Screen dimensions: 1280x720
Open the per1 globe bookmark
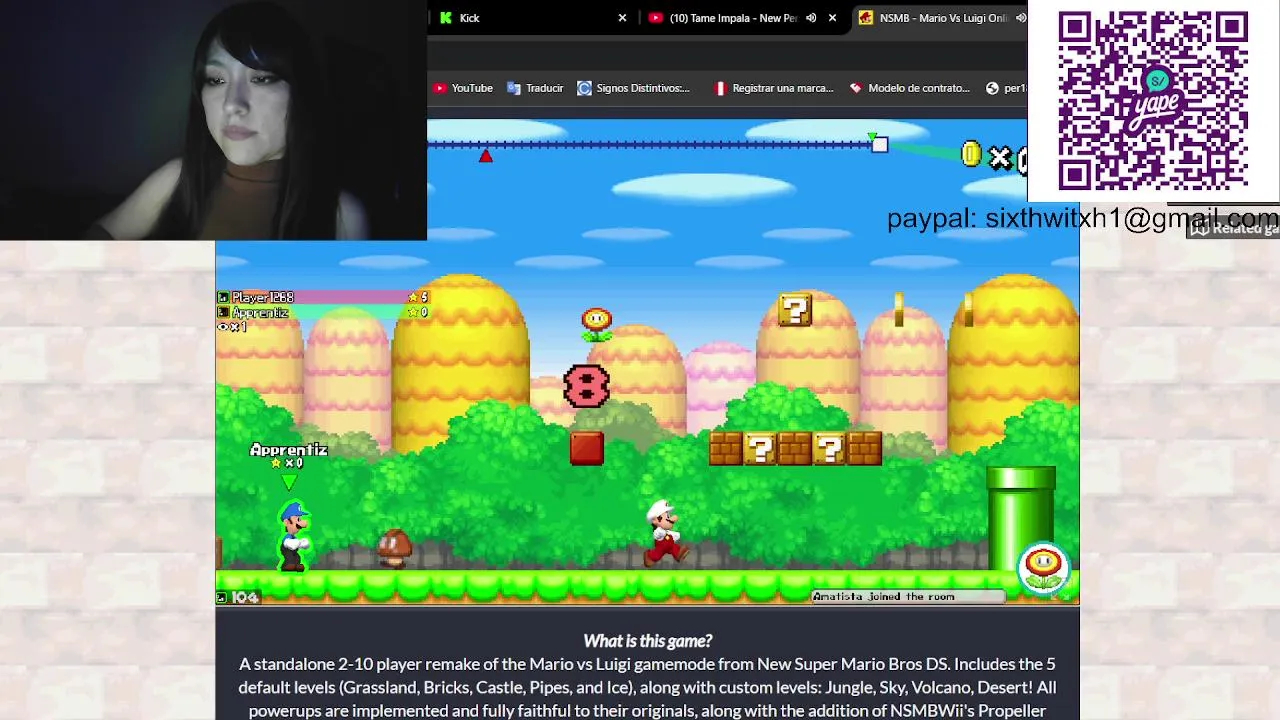coord(1006,88)
